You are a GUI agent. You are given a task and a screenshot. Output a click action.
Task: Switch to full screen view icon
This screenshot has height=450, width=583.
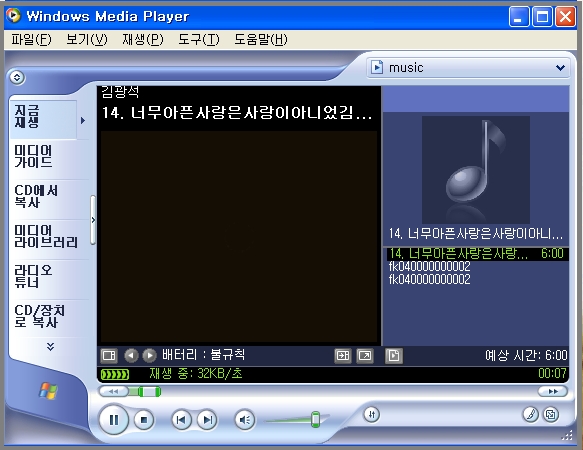point(365,356)
